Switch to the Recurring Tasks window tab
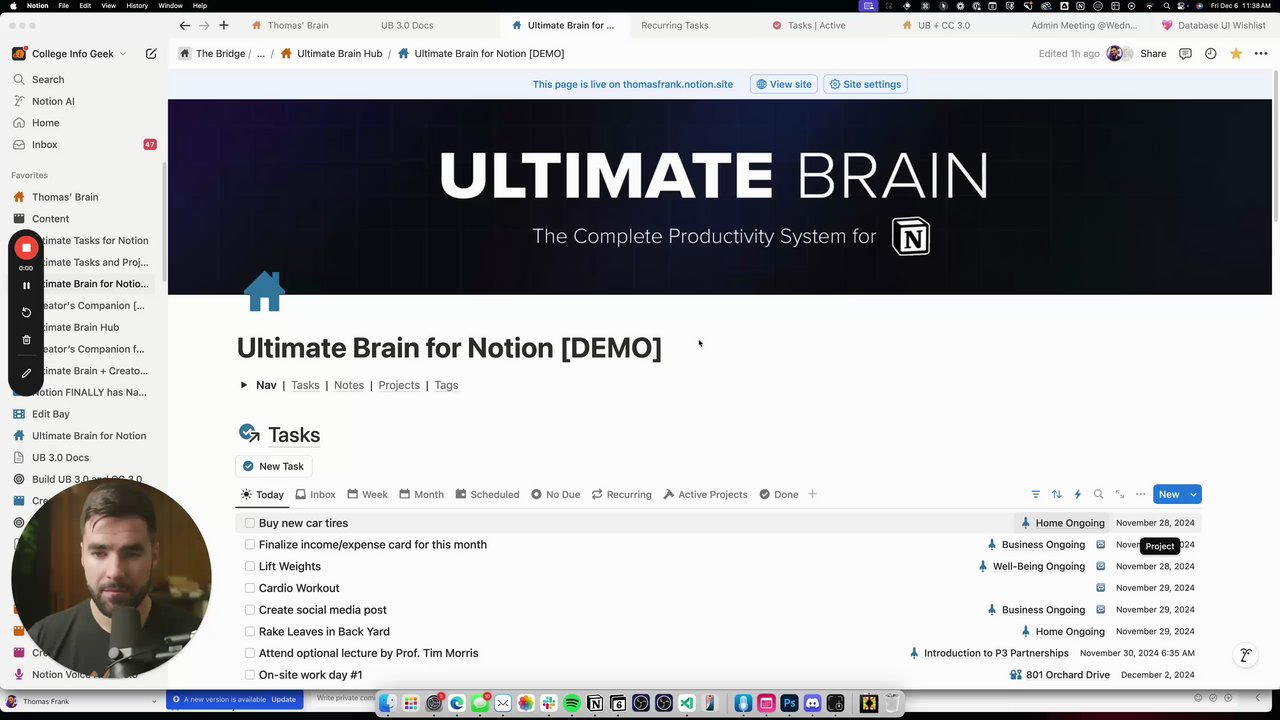This screenshot has width=1280, height=720. pyautogui.click(x=674, y=25)
